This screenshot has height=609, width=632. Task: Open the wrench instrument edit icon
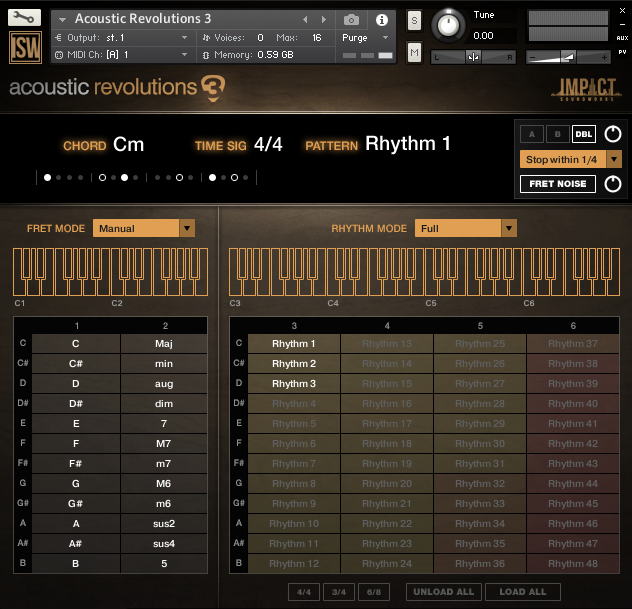(x=24, y=18)
